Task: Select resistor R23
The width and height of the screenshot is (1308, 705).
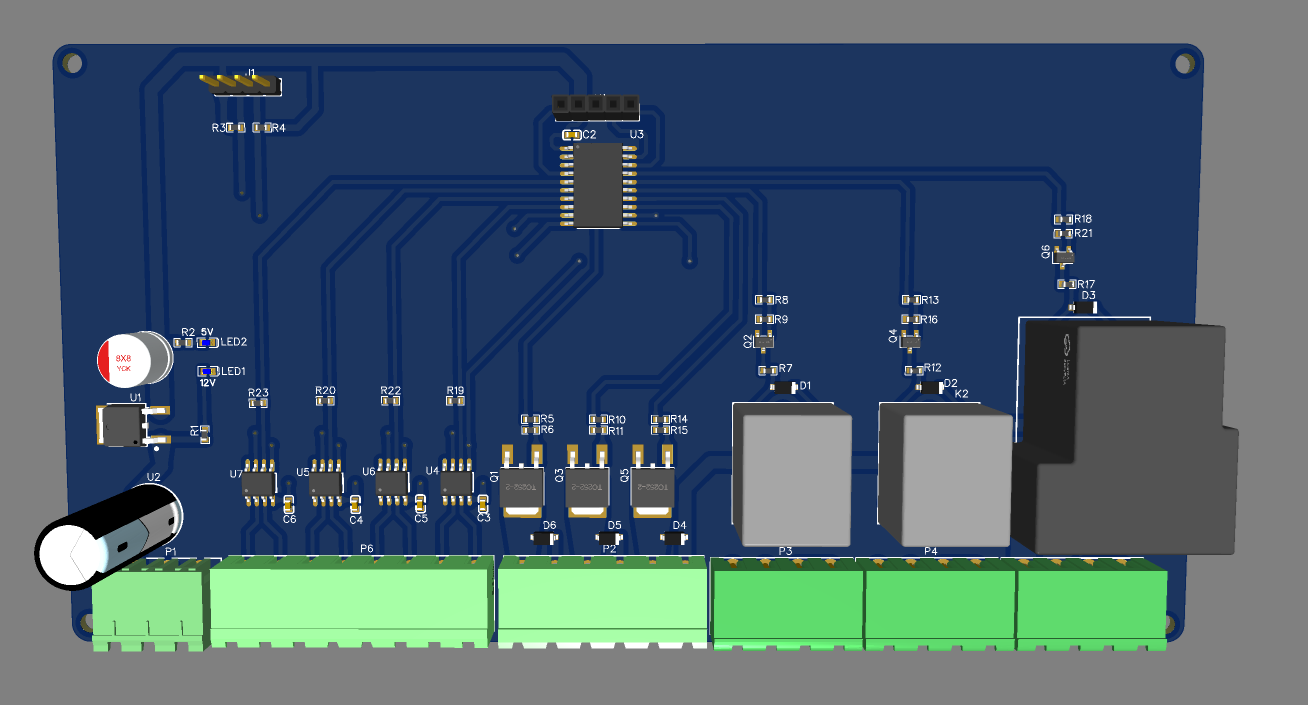Action: (258, 402)
